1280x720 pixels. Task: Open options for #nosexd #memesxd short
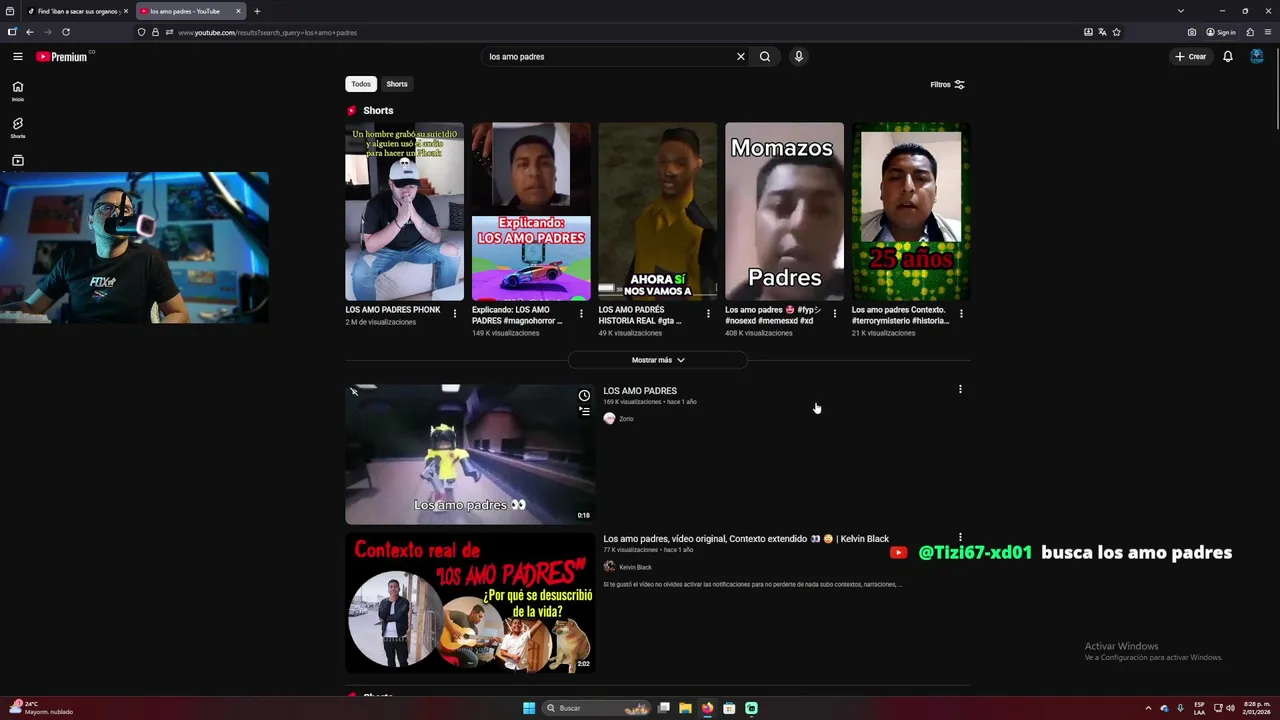click(835, 314)
